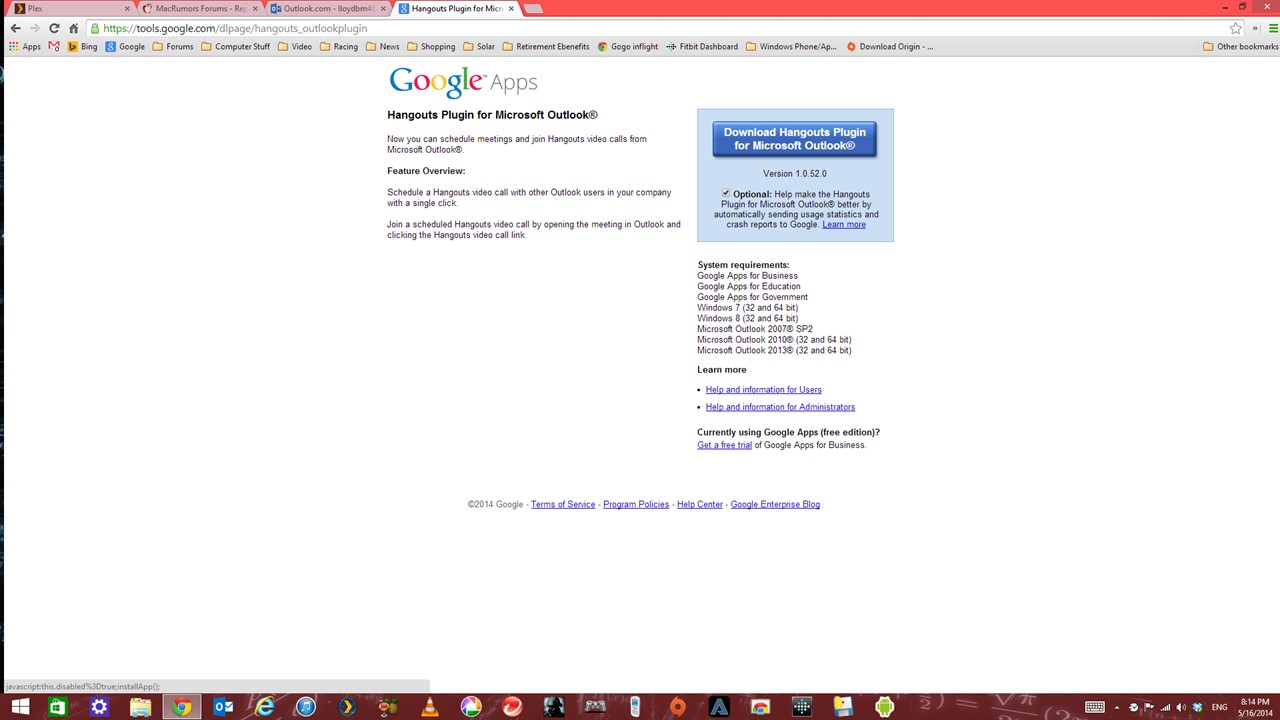Screen dimensions: 1280x720
Task: Open the Gogo inflight bookmark
Action: (x=628, y=46)
